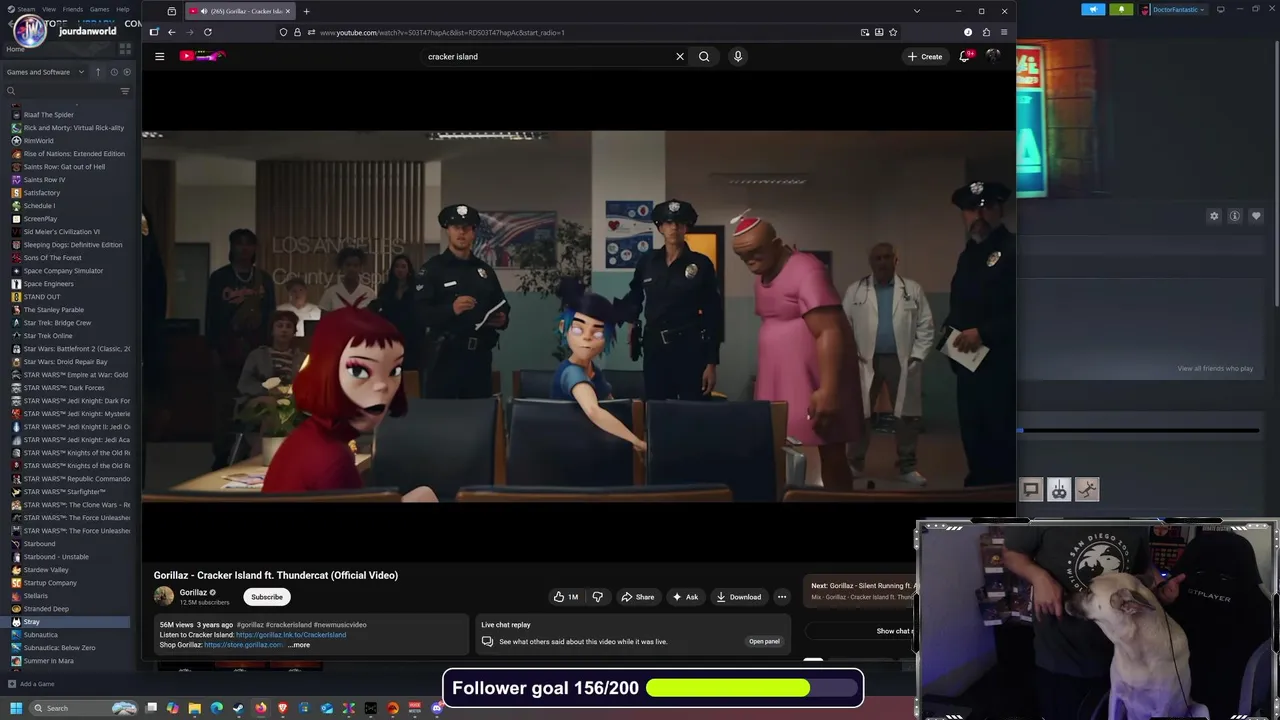Click the YouTube logo home icon
The width and height of the screenshot is (1280, 720).
[202, 56]
